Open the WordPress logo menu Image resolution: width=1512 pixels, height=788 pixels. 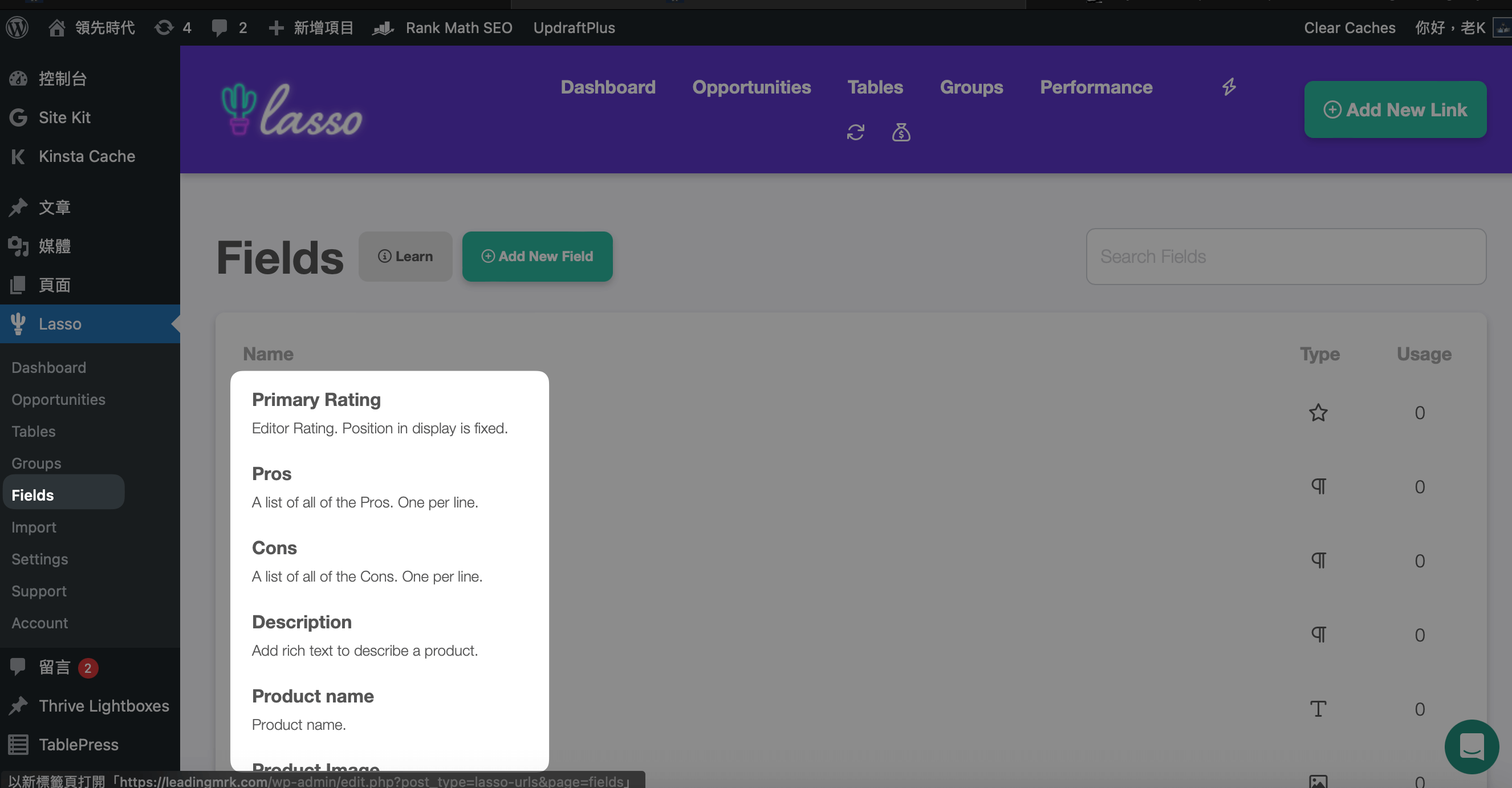pos(18,27)
